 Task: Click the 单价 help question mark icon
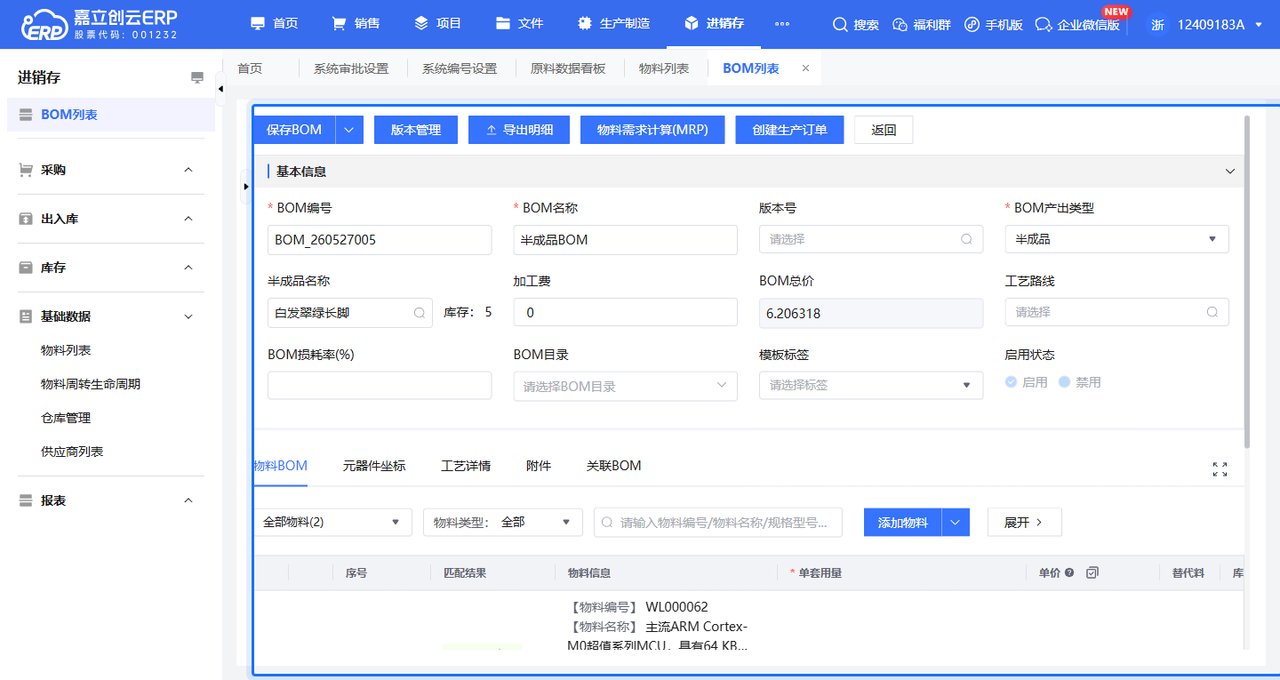pyautogui.click(x=1069, y=573)
